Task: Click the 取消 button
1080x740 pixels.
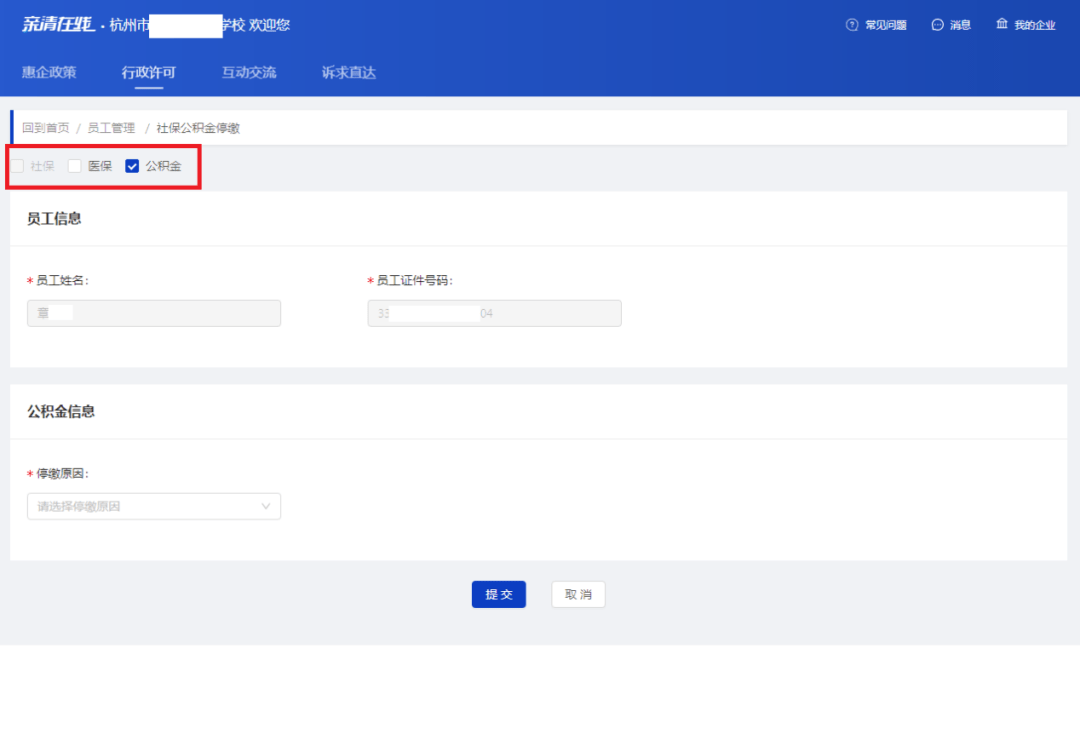Action: (578, 595)
